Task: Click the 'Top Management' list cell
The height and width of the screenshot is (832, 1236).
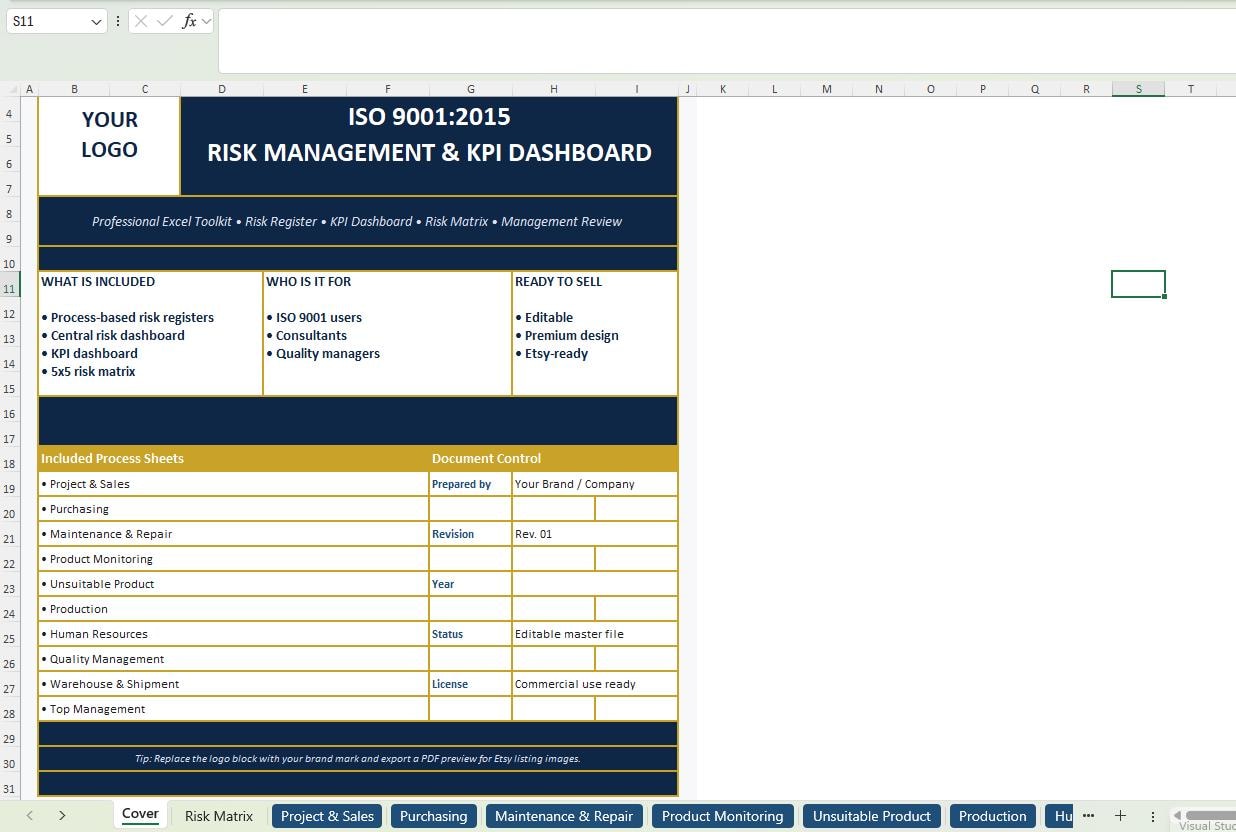Action: [233, 709]
